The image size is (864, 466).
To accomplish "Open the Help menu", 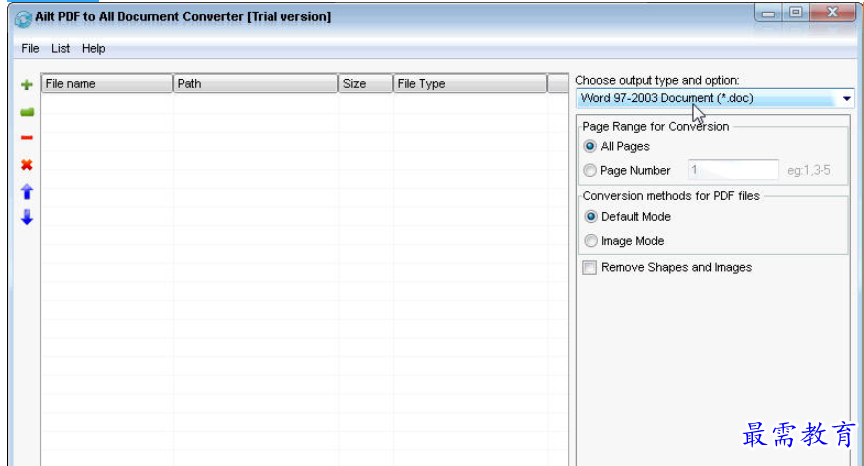I will point(94,48).
